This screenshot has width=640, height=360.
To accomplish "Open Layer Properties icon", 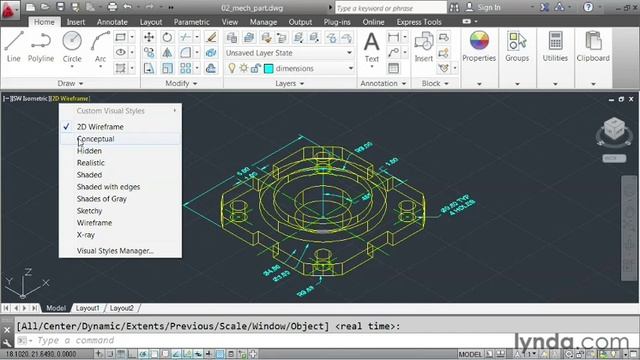I will pos(232,38).
